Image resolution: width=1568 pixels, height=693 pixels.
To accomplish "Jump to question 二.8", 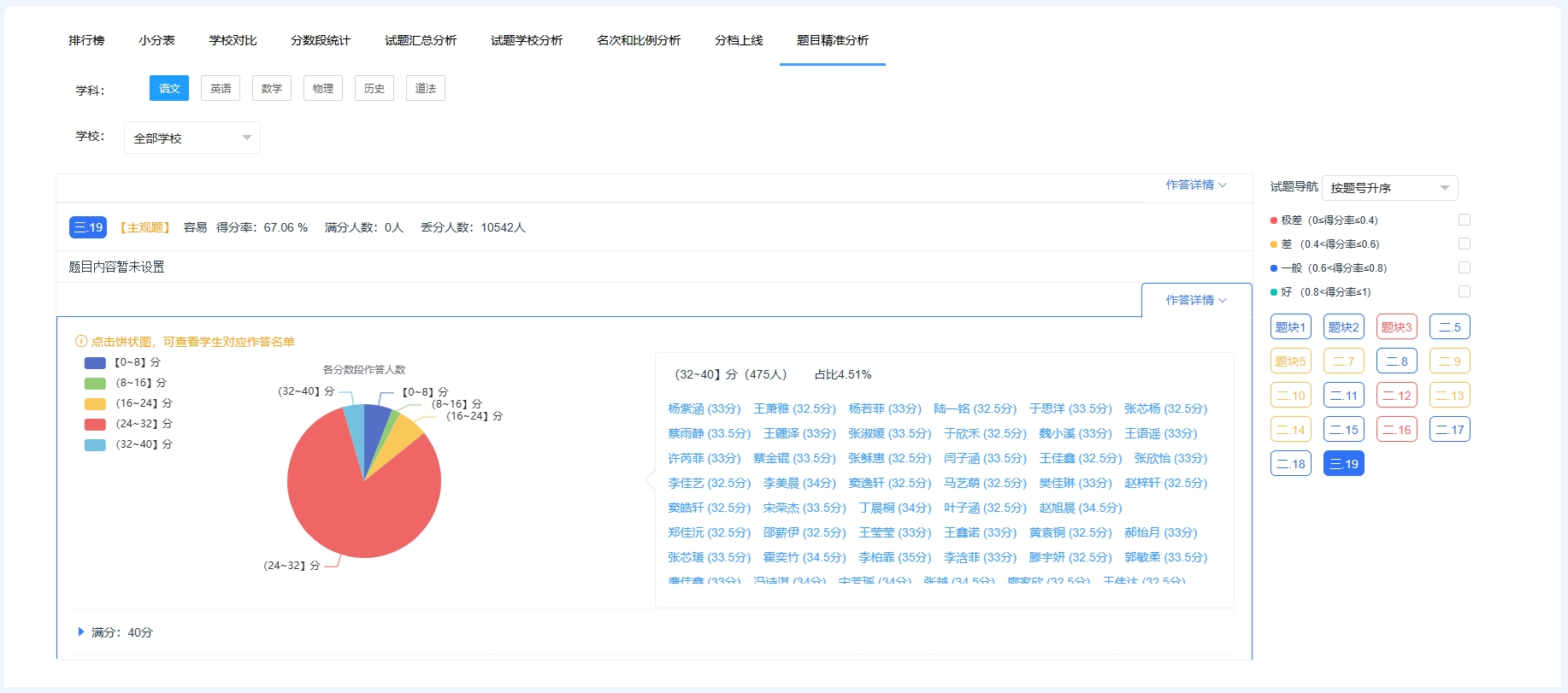I will [1396, 361].
